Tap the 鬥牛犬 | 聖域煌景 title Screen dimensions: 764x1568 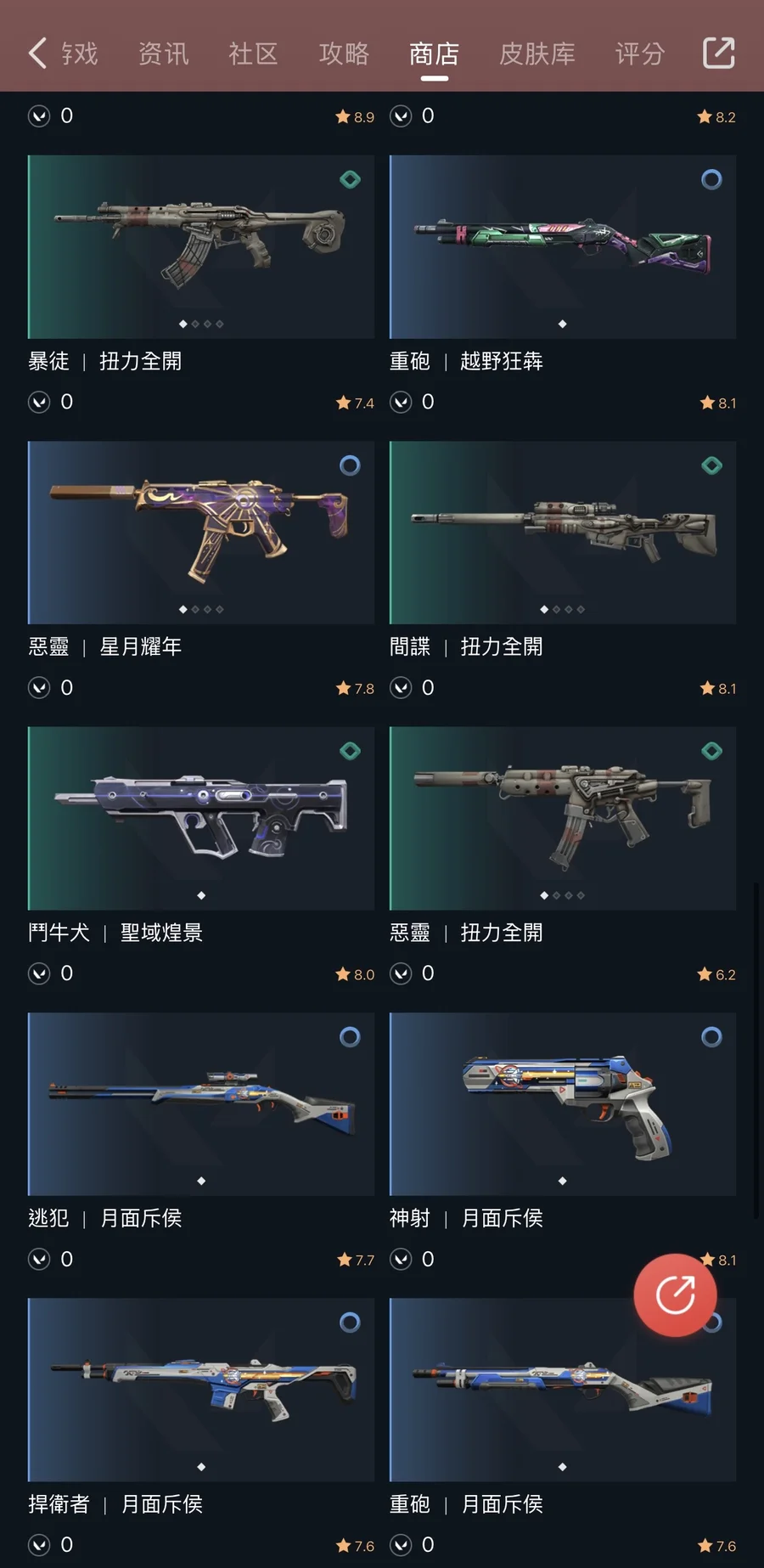point(115,933)
